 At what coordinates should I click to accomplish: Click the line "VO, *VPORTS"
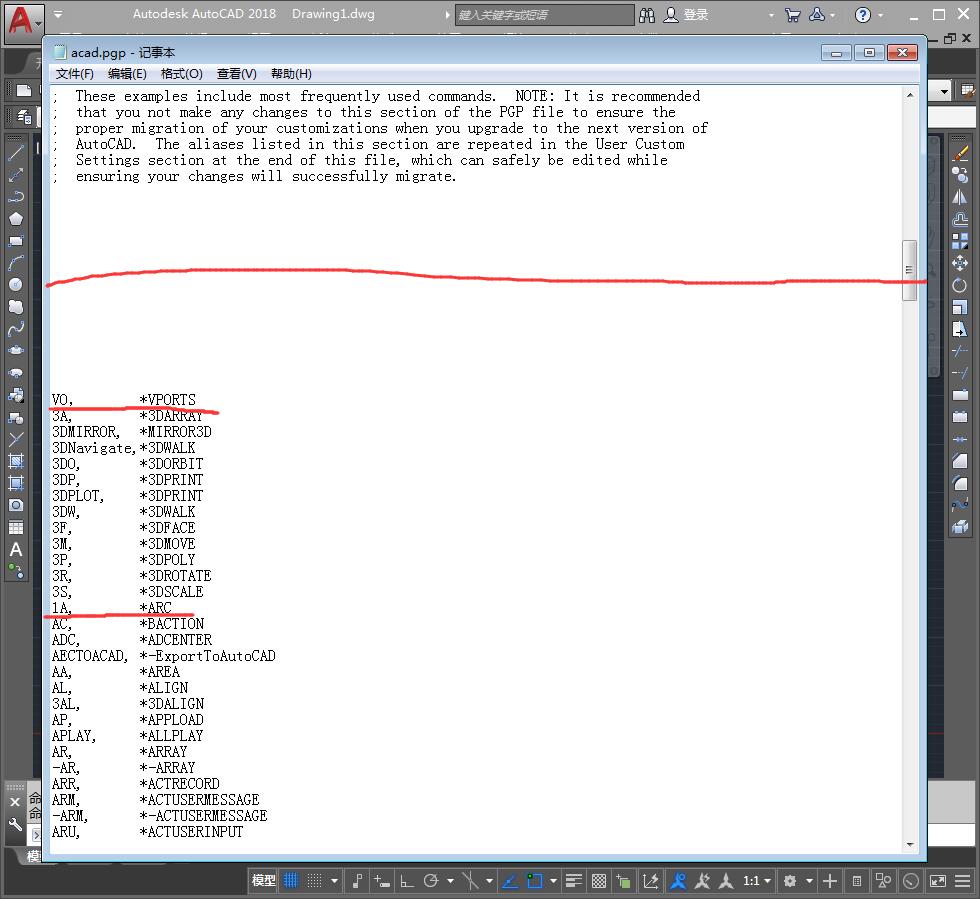(124, 399)
